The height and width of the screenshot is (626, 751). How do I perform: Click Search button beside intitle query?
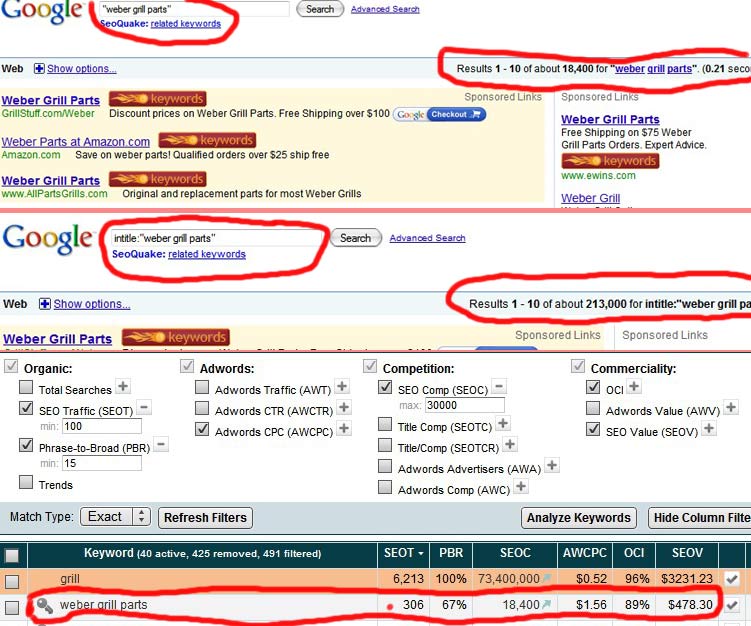pos(356,238)
